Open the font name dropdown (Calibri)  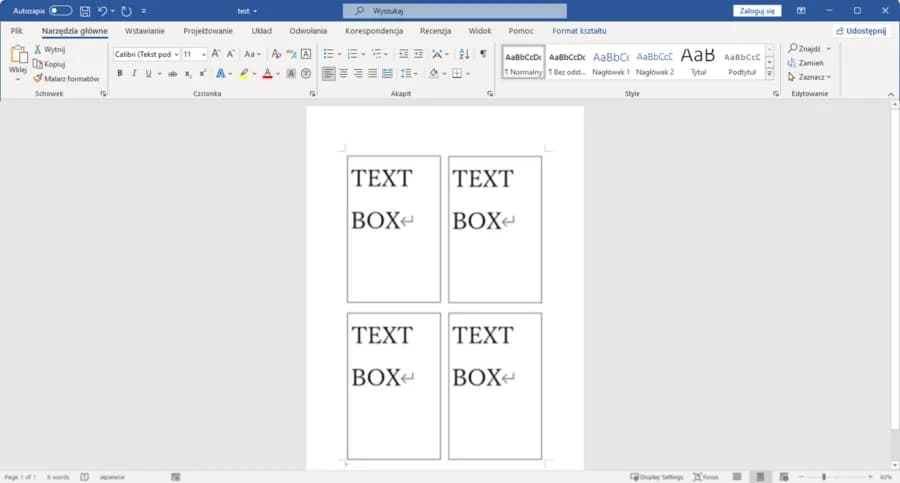[176, 54]
